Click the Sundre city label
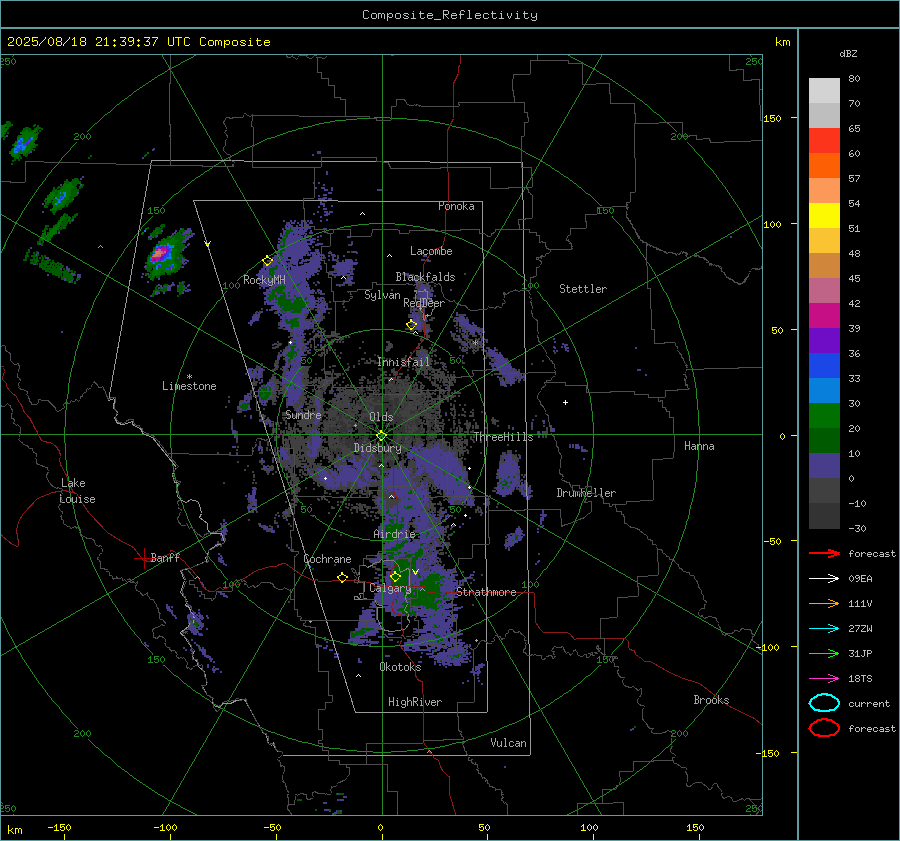Viewport: 900px width, 841px height. 303,414
